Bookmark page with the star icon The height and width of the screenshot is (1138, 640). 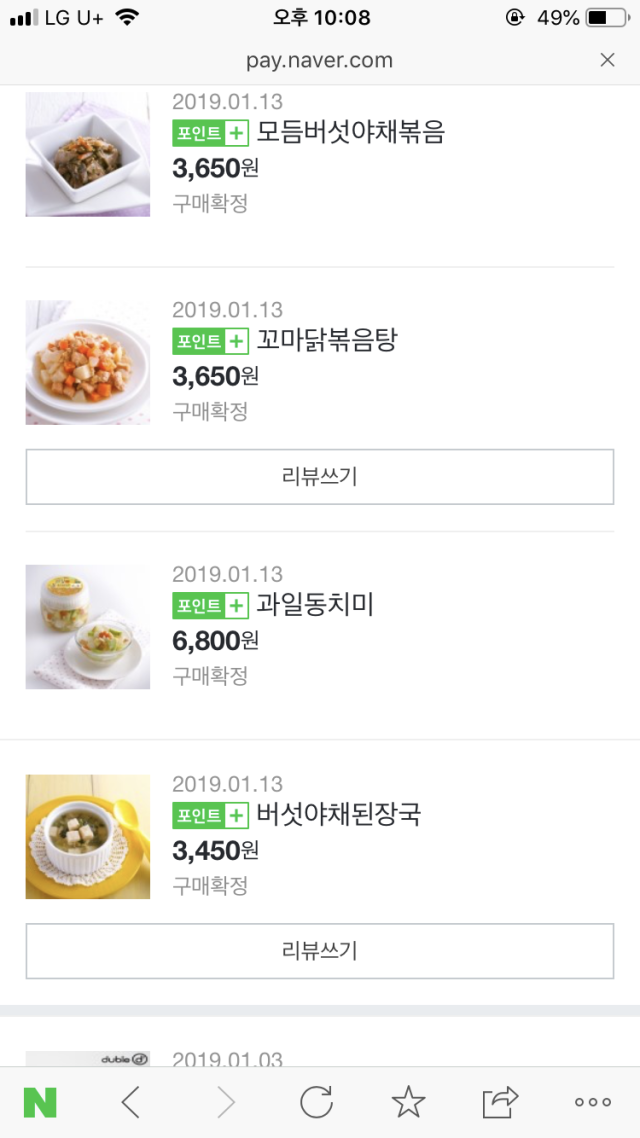pos(408,1103)
